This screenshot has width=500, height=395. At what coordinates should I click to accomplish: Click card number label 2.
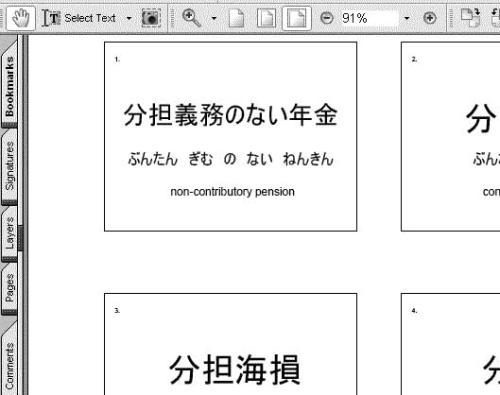click(x=414, y=59)
